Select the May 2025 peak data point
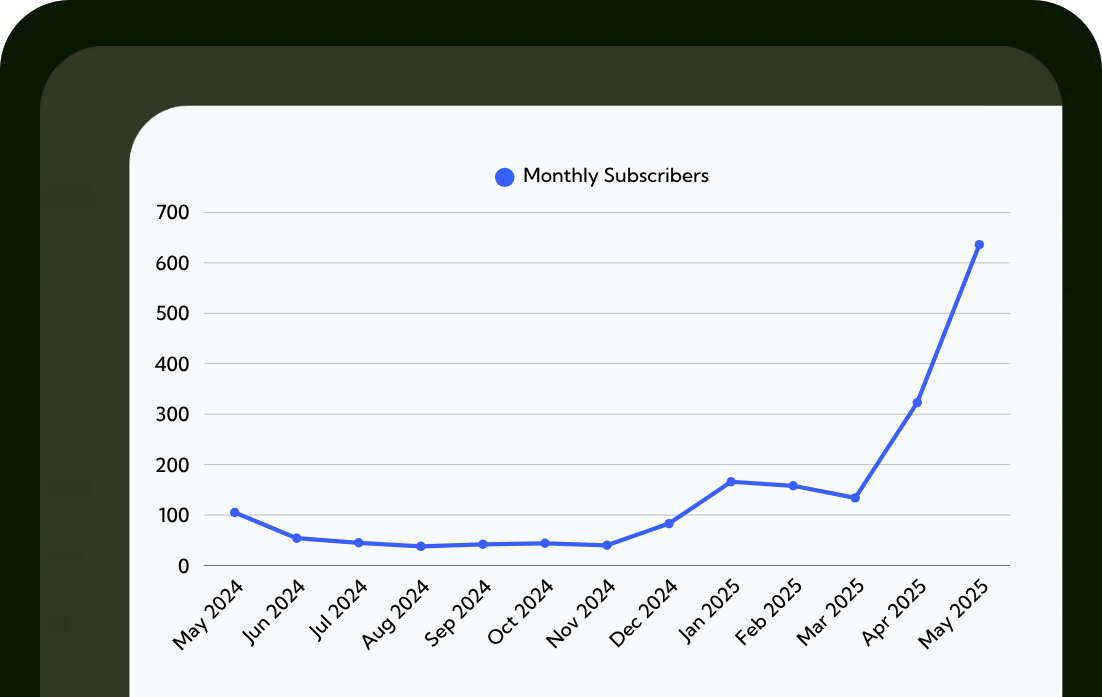Screen dimensions: 1102x697 (x=979, y=245)
